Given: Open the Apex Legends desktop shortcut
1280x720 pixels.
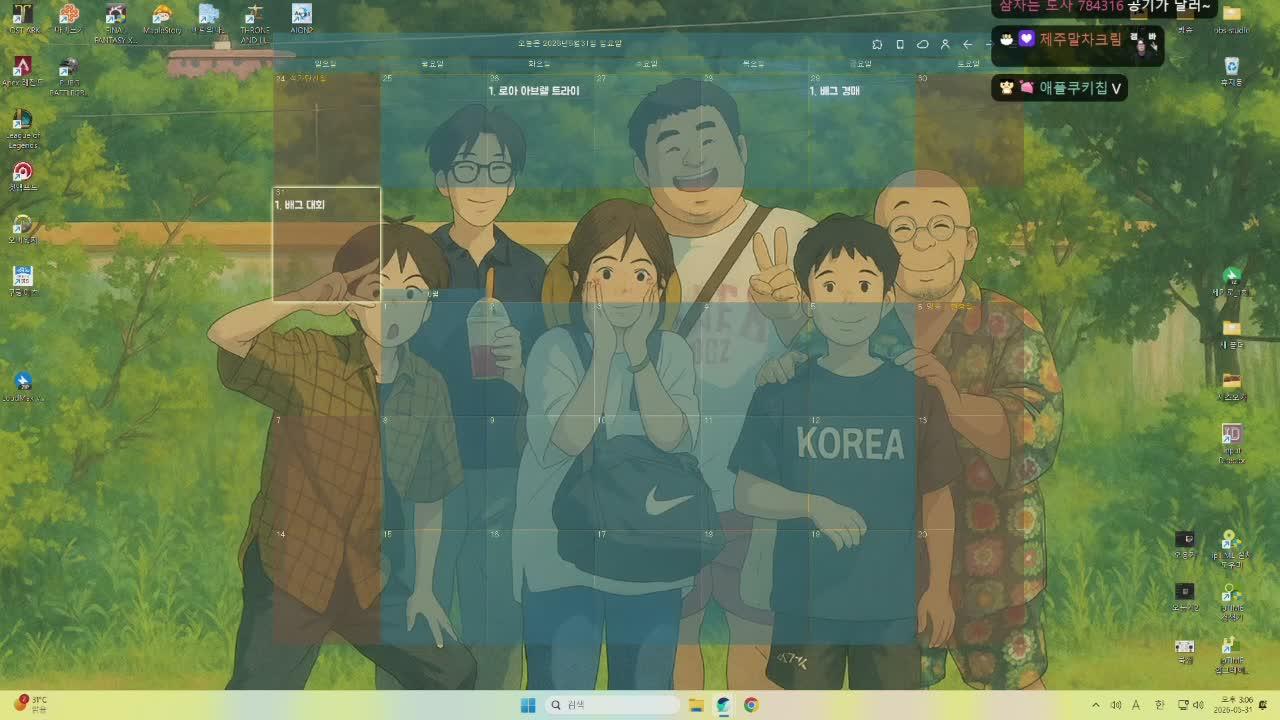Looking at the screenshot, I should [x=22, y=72].
